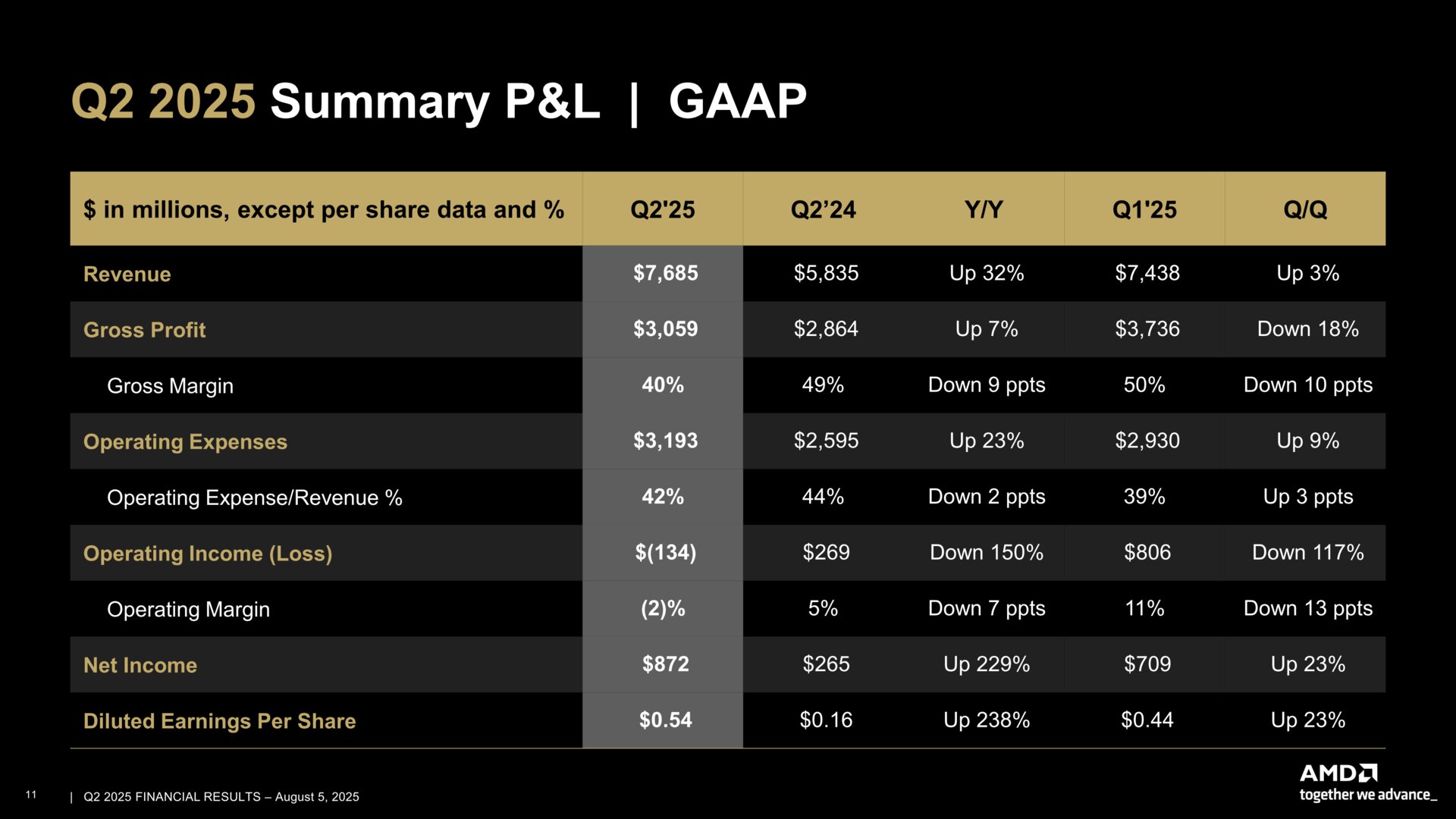Click the Down 18% gross profit cell

pyautogui.click(x=1307, y=329)
